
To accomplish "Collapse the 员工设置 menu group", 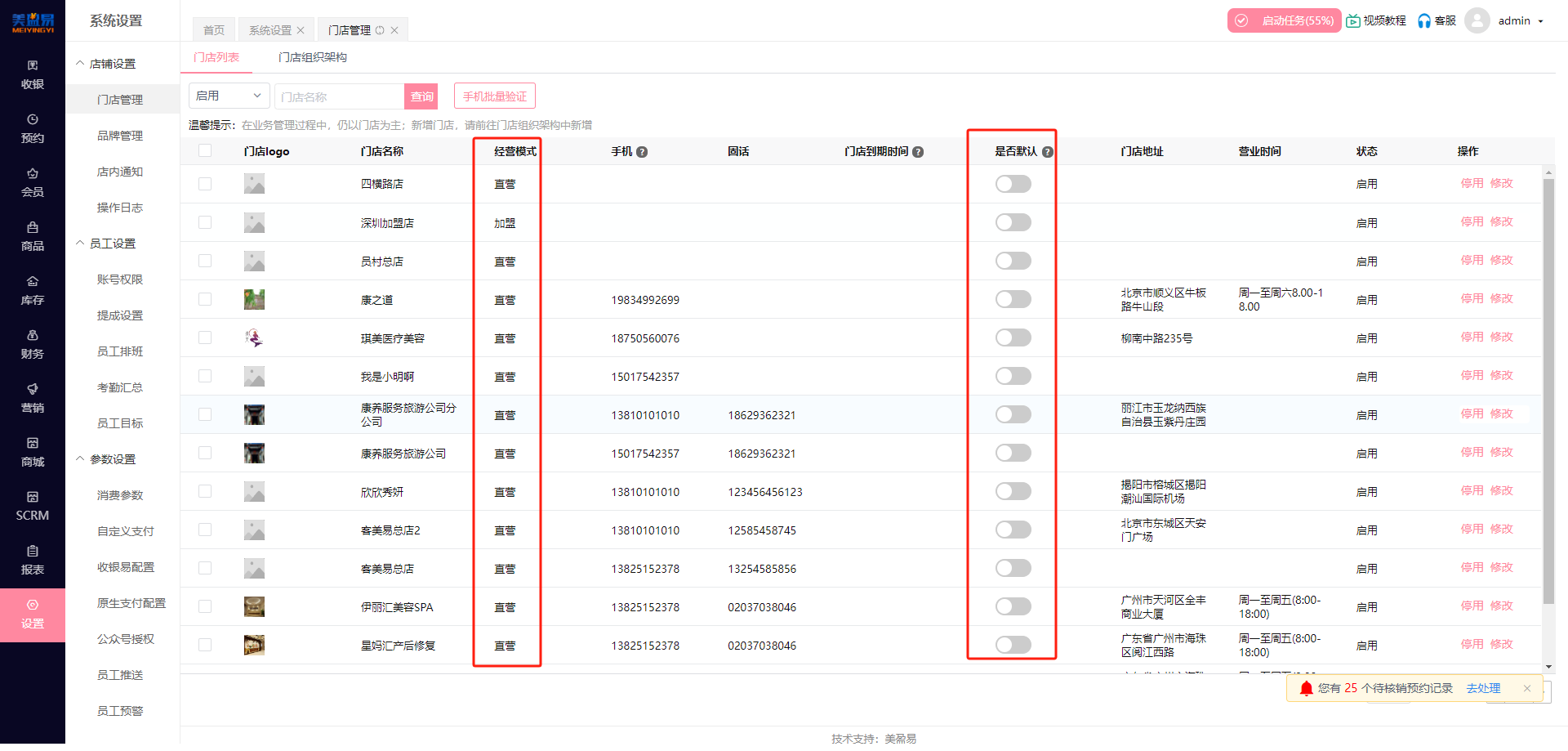I will point(80,243).
